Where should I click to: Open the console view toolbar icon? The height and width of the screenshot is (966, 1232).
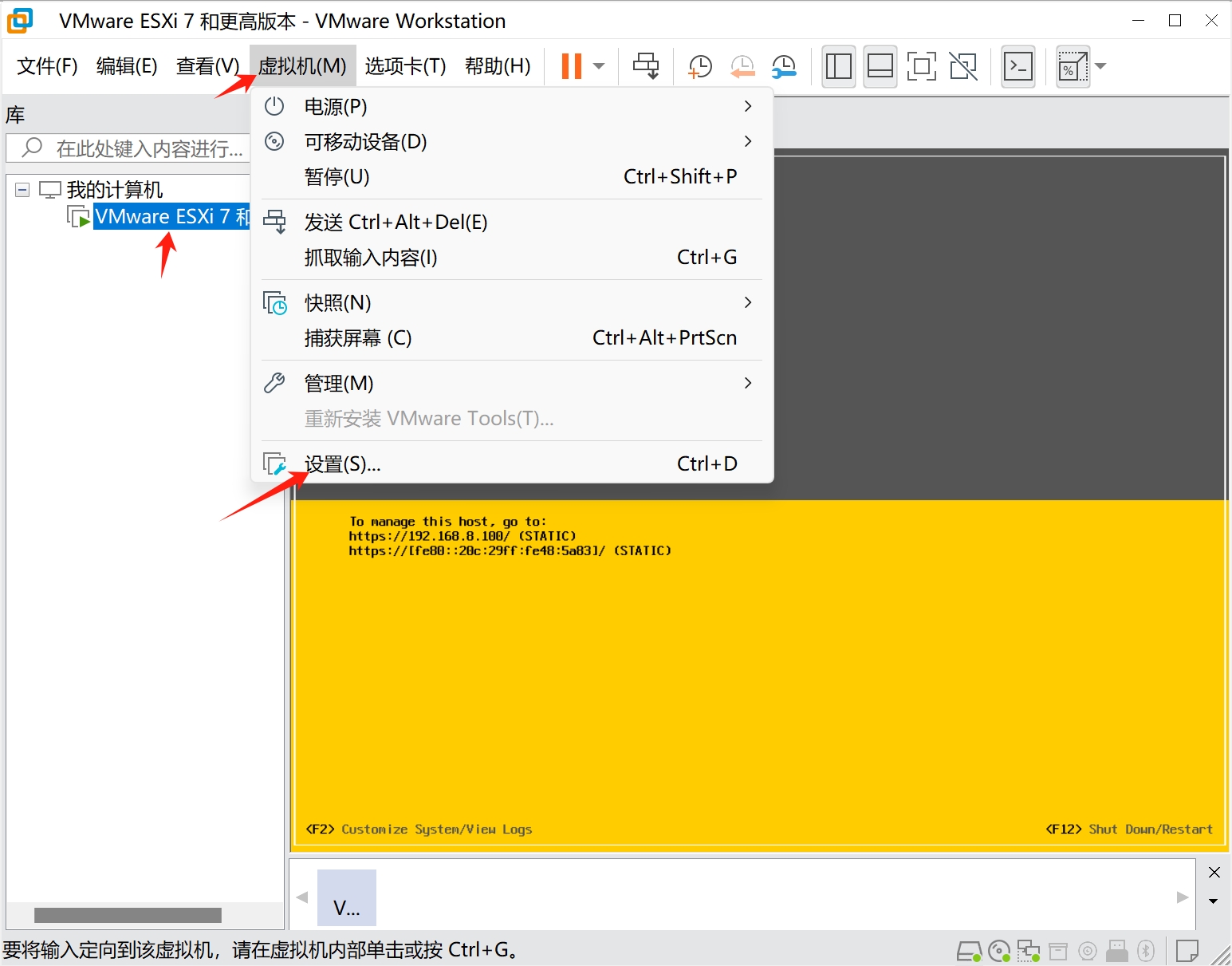click(x=1018, y=66)
